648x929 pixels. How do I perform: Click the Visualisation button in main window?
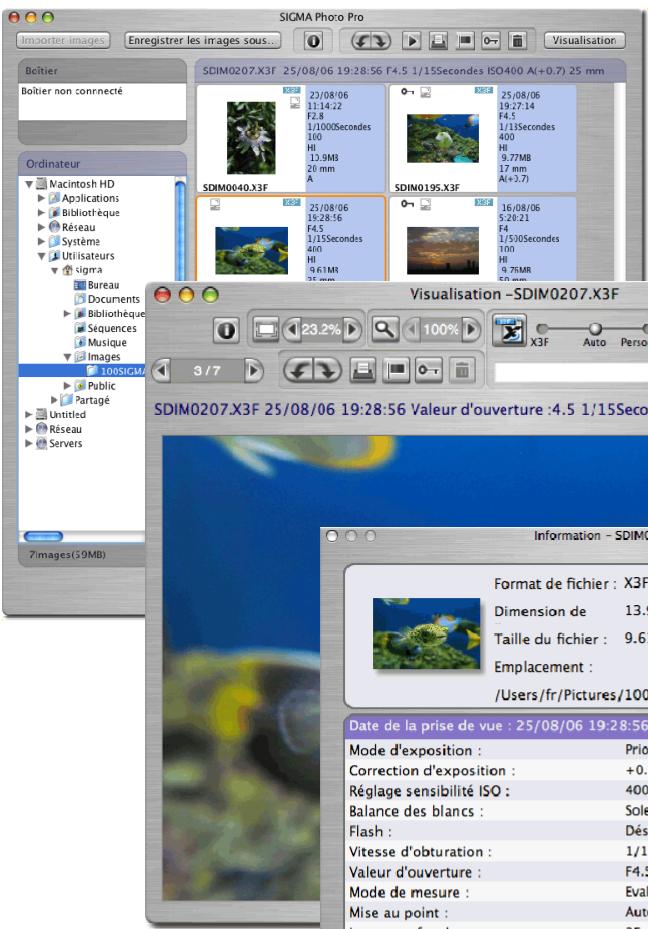pyautogui.click(x=584, y=41)
